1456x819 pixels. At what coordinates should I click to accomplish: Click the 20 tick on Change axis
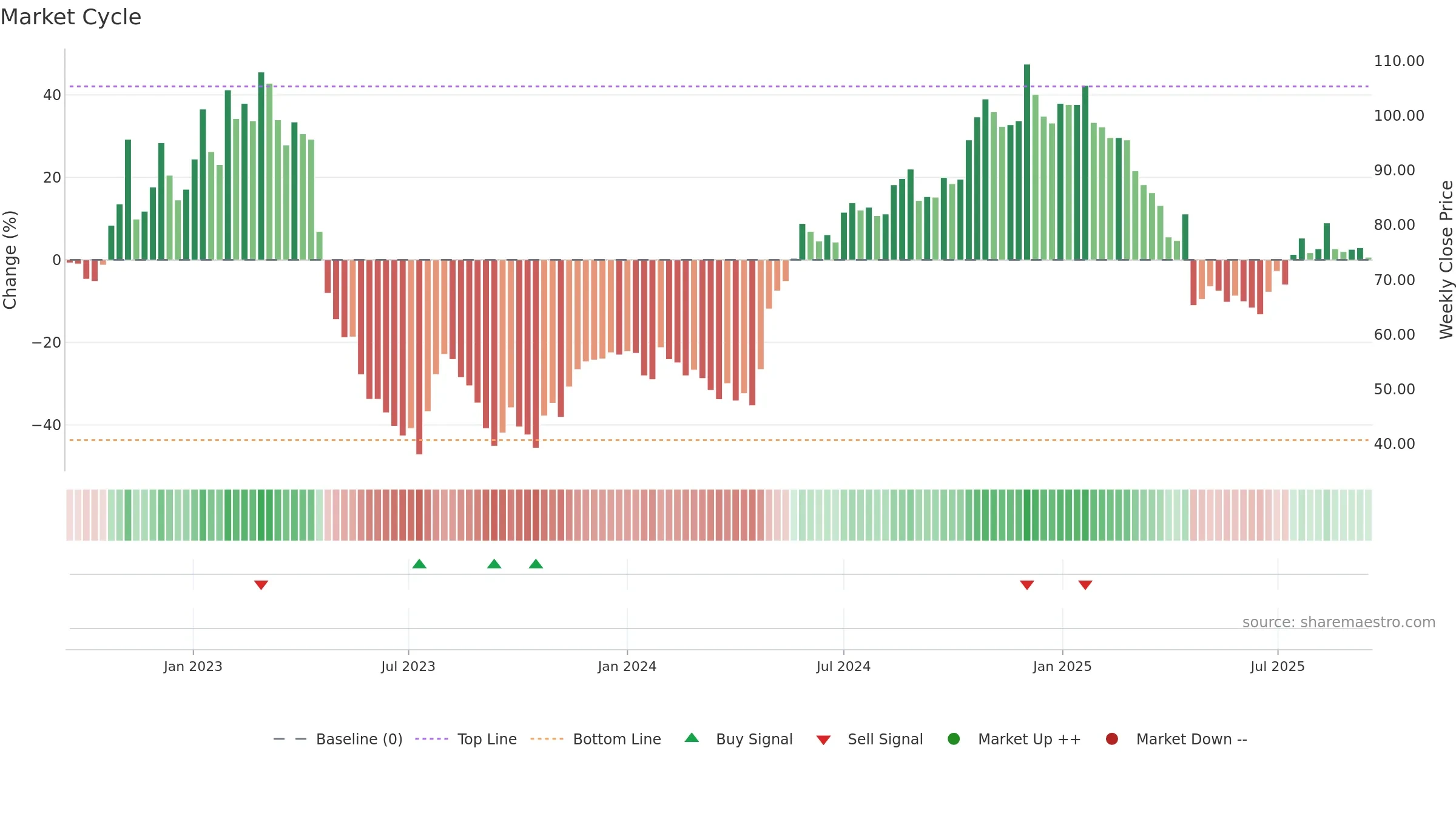tap(52, 178)
